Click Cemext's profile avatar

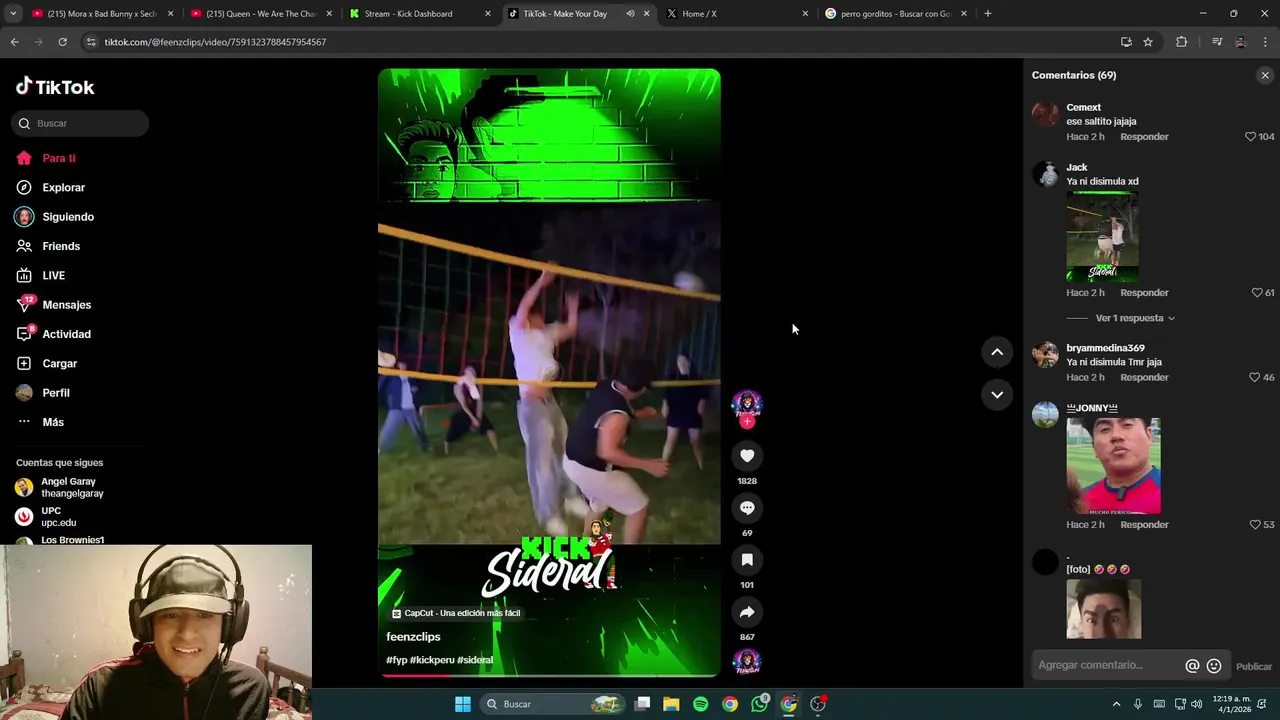(1045, 114)
